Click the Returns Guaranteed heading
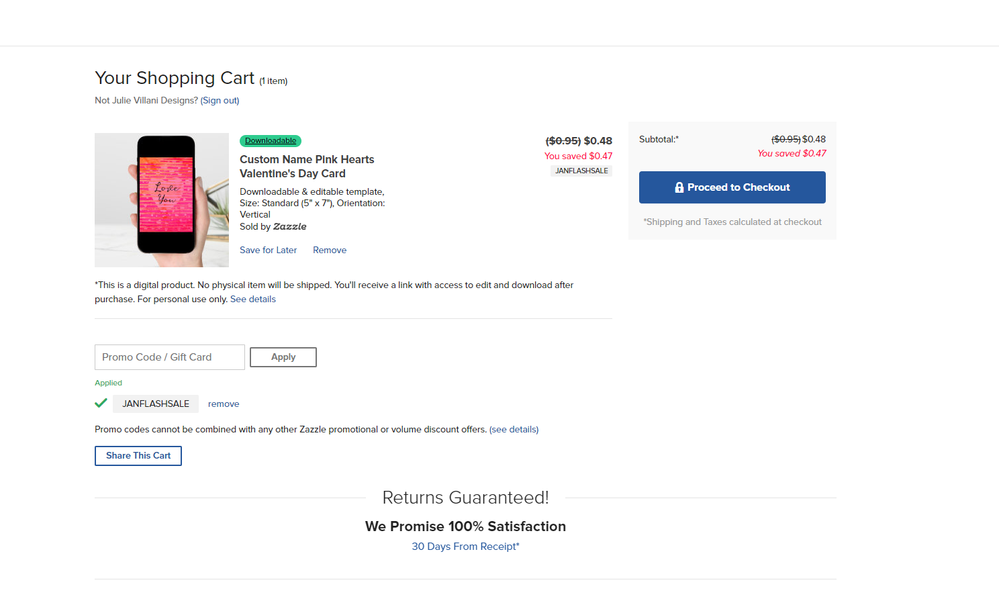 pyautogui.click(x=465, y=497)
